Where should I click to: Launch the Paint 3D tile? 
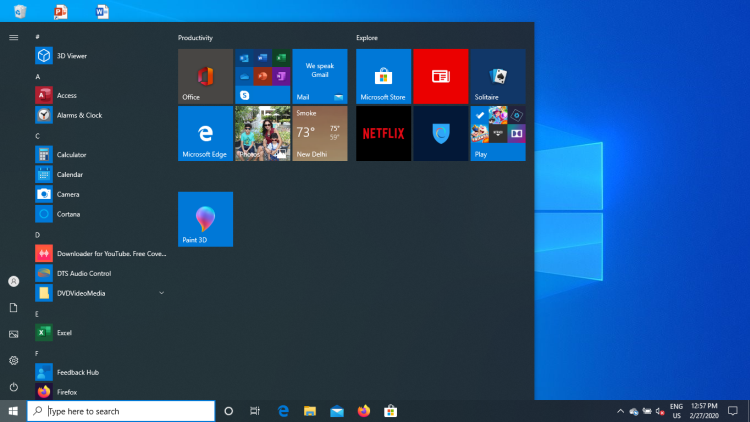(x=205, y=219)
